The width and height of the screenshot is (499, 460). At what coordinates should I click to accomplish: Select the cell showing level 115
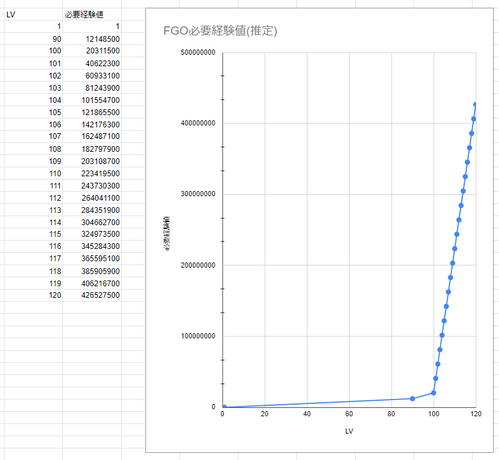[33, 234]
